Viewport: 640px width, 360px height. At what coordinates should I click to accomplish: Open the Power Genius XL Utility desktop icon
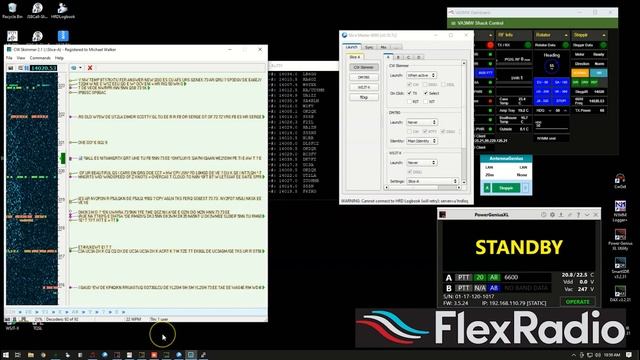620,239
